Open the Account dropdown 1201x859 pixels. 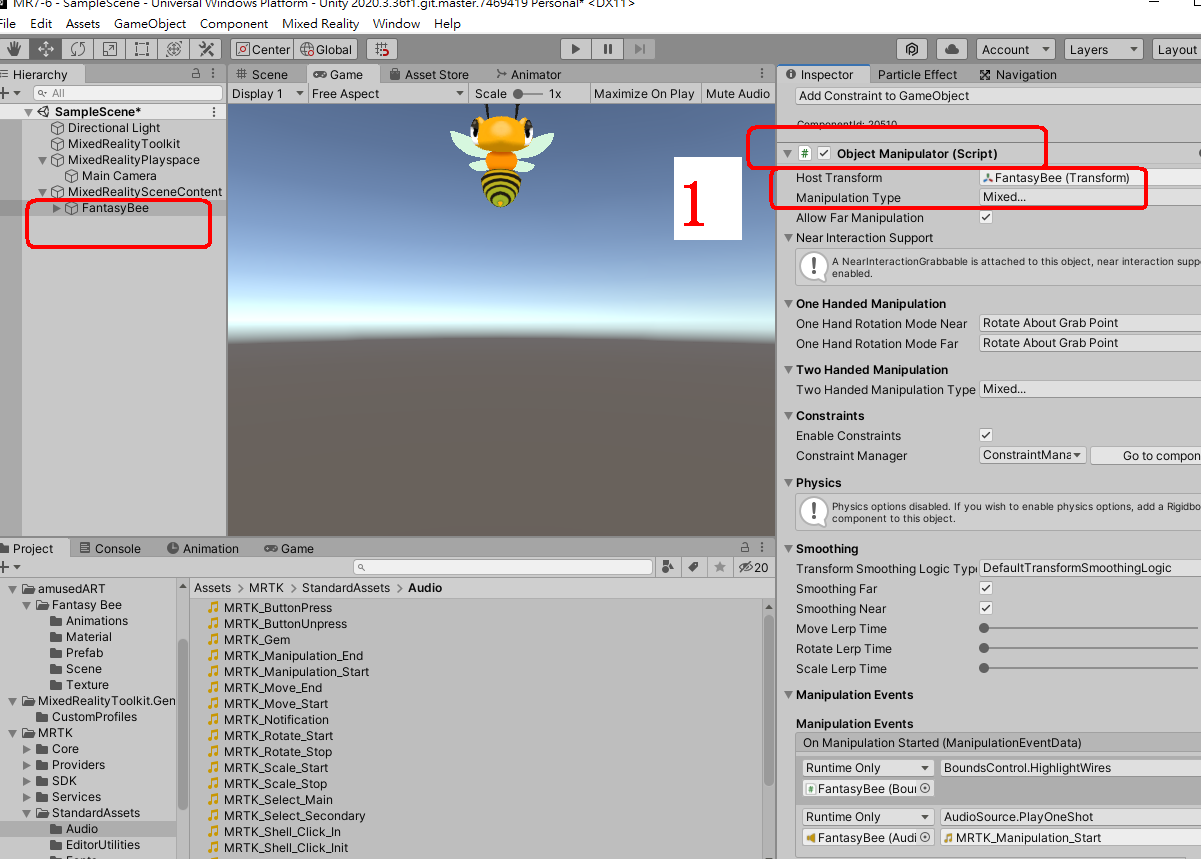coord(1016,49)
